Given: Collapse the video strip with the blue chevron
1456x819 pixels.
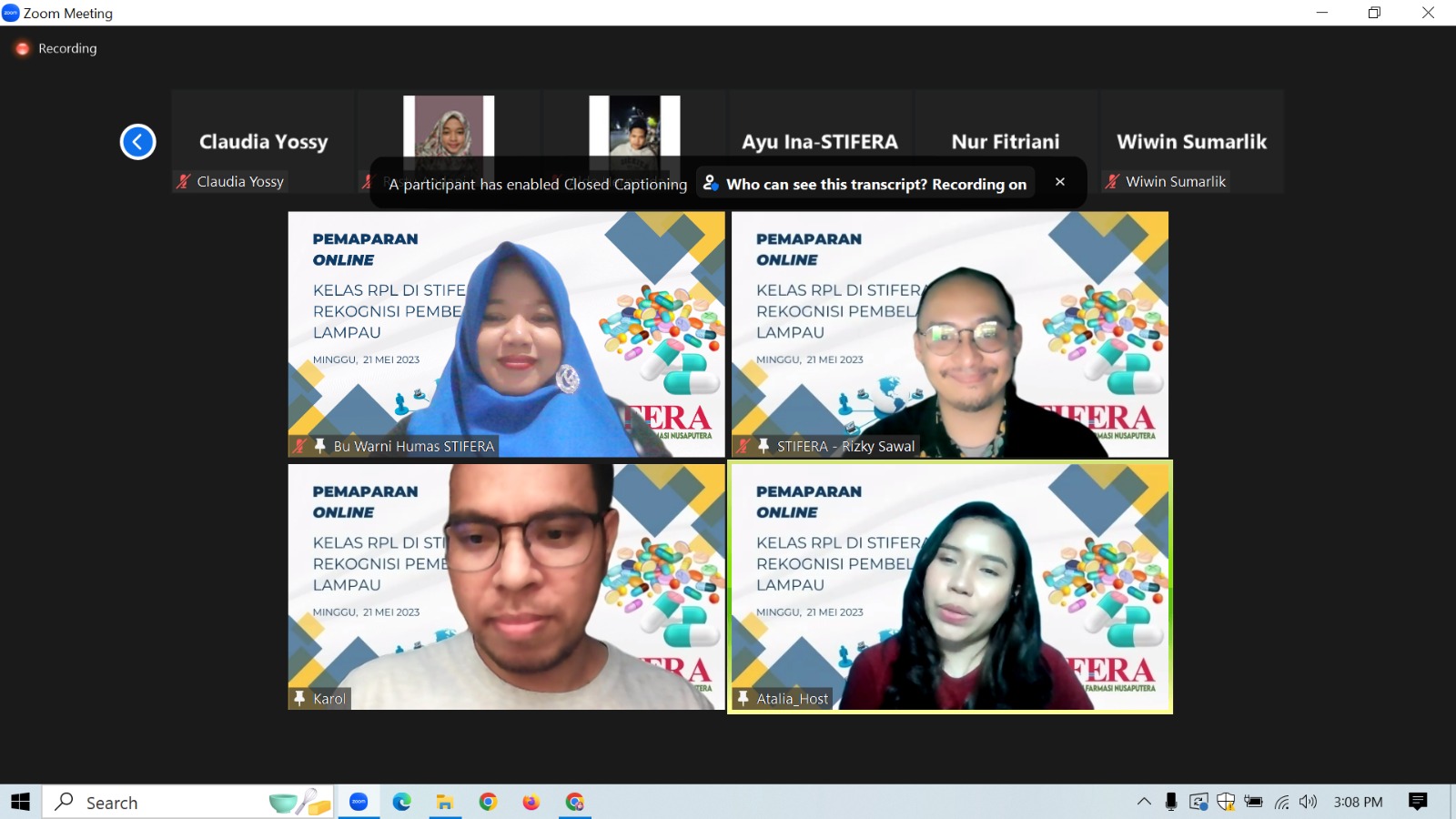Looking at the screenshot, I should [x=137, y=142].
